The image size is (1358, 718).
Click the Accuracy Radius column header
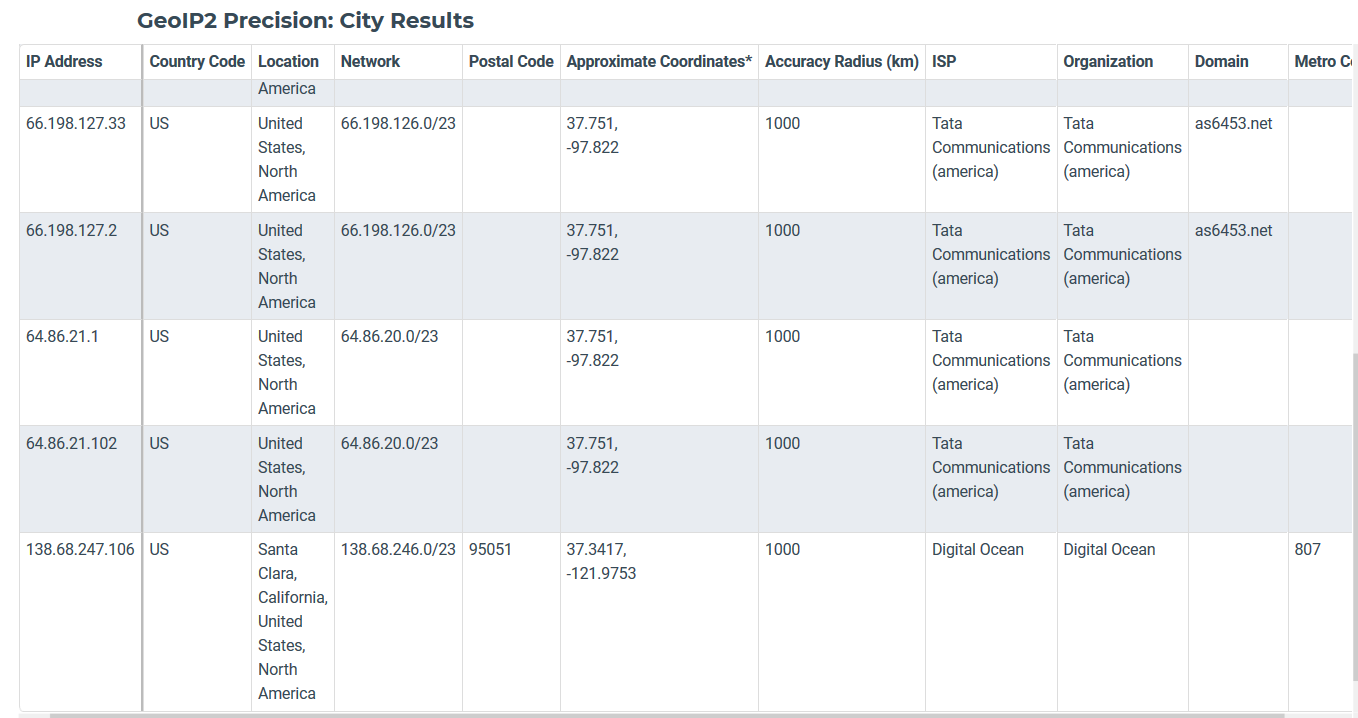pyautogui.click(x=841, y=61)
